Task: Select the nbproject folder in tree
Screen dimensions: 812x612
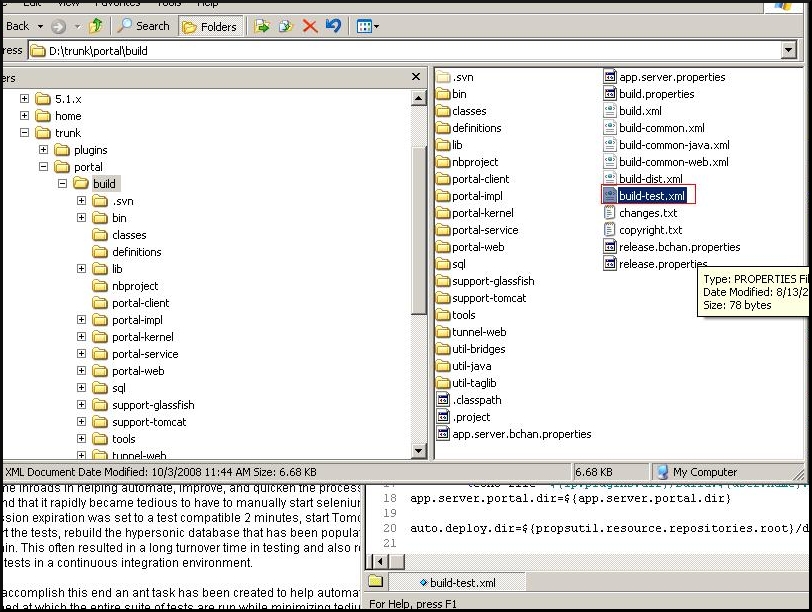Action: pyautogui.click(x=134, y=286)
